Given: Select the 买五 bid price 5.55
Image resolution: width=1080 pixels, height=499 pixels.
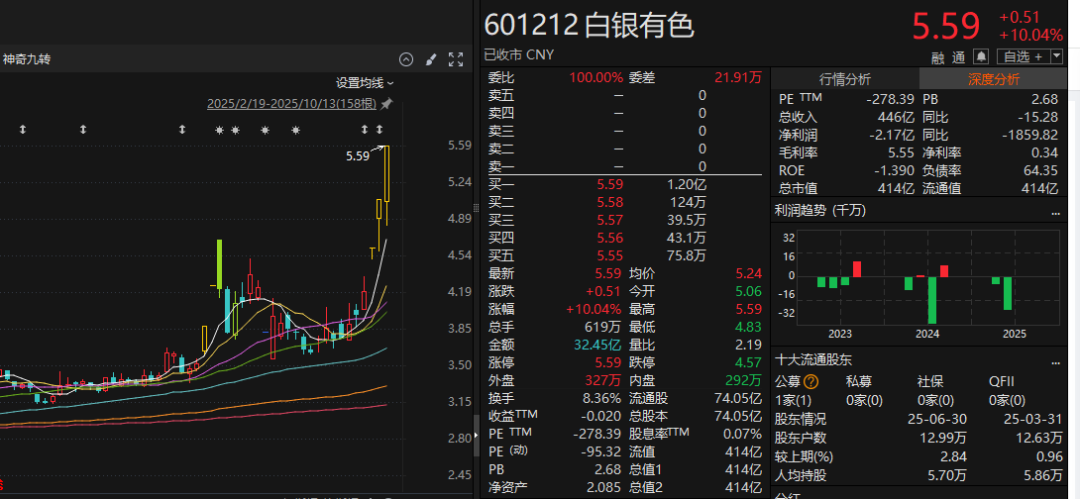Looking at the screenshot, I should tap(610, 256).
